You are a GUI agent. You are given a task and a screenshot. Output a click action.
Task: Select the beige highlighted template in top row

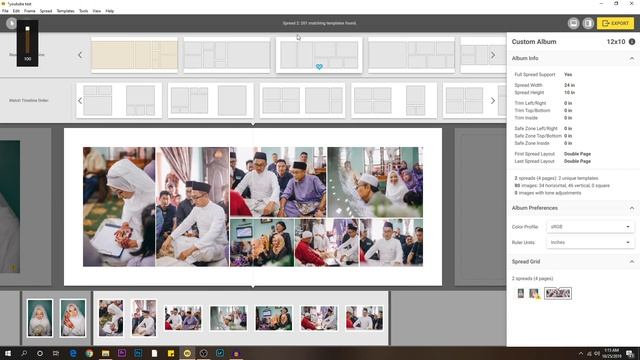tap(134, 55)
